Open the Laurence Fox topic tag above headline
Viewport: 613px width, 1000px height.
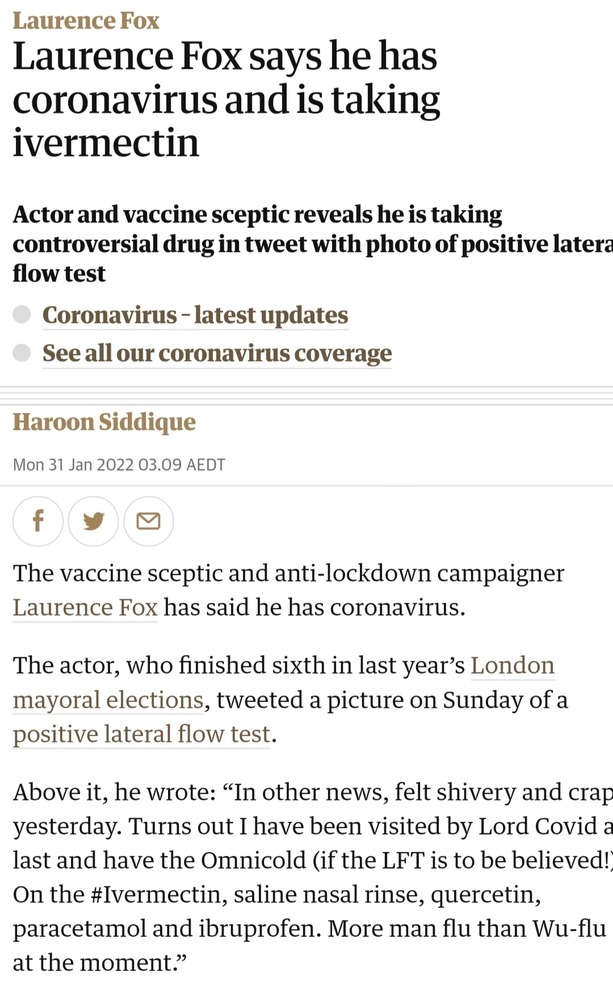tap(85, 20)
